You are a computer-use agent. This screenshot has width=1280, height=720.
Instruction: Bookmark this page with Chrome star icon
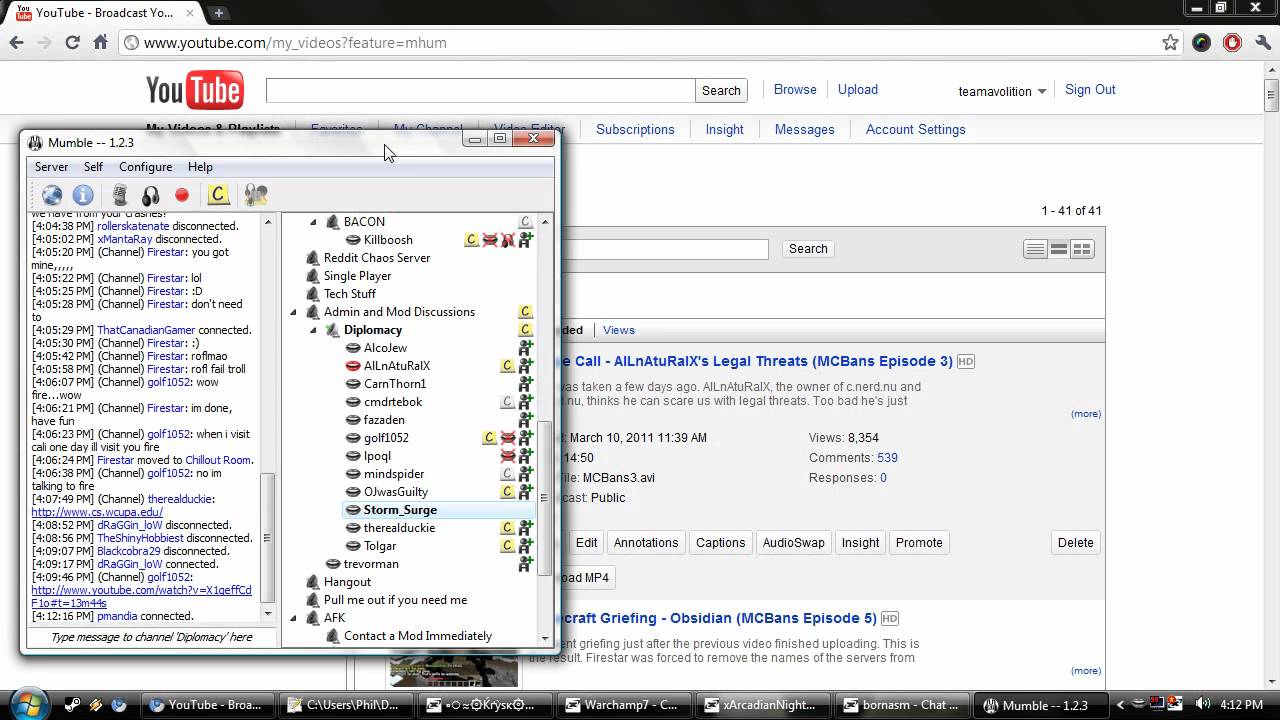(x=1170, y=43)
